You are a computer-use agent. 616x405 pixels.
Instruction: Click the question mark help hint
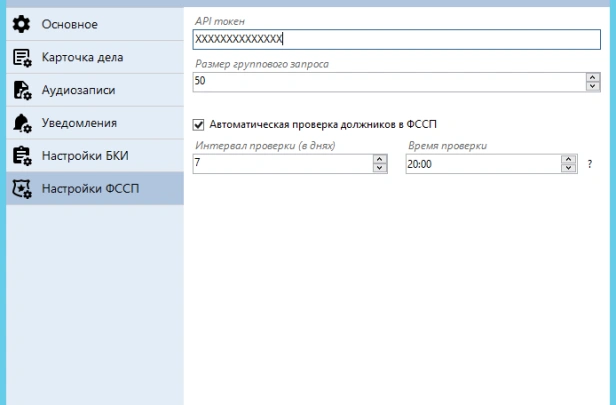590,164
